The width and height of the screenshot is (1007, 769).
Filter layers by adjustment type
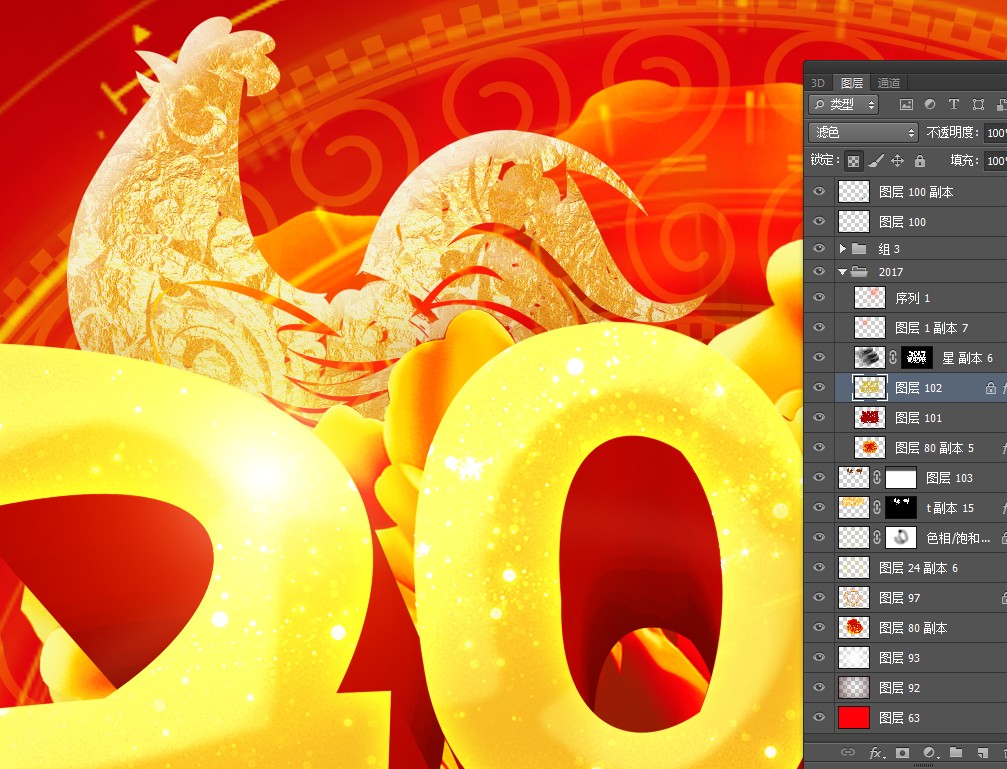click(929, 105)
